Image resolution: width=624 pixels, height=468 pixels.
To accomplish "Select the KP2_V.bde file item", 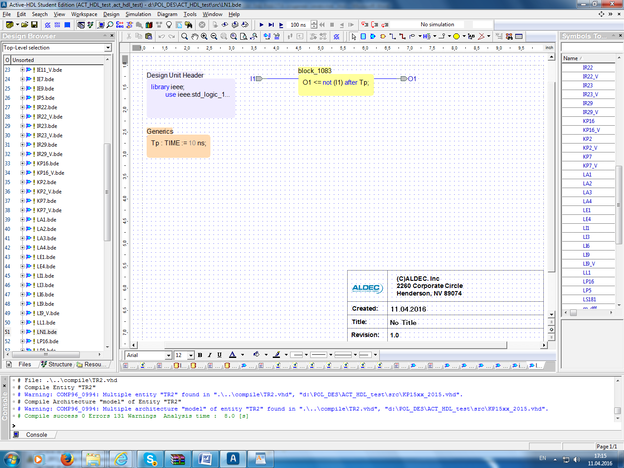I will (50, 191).
